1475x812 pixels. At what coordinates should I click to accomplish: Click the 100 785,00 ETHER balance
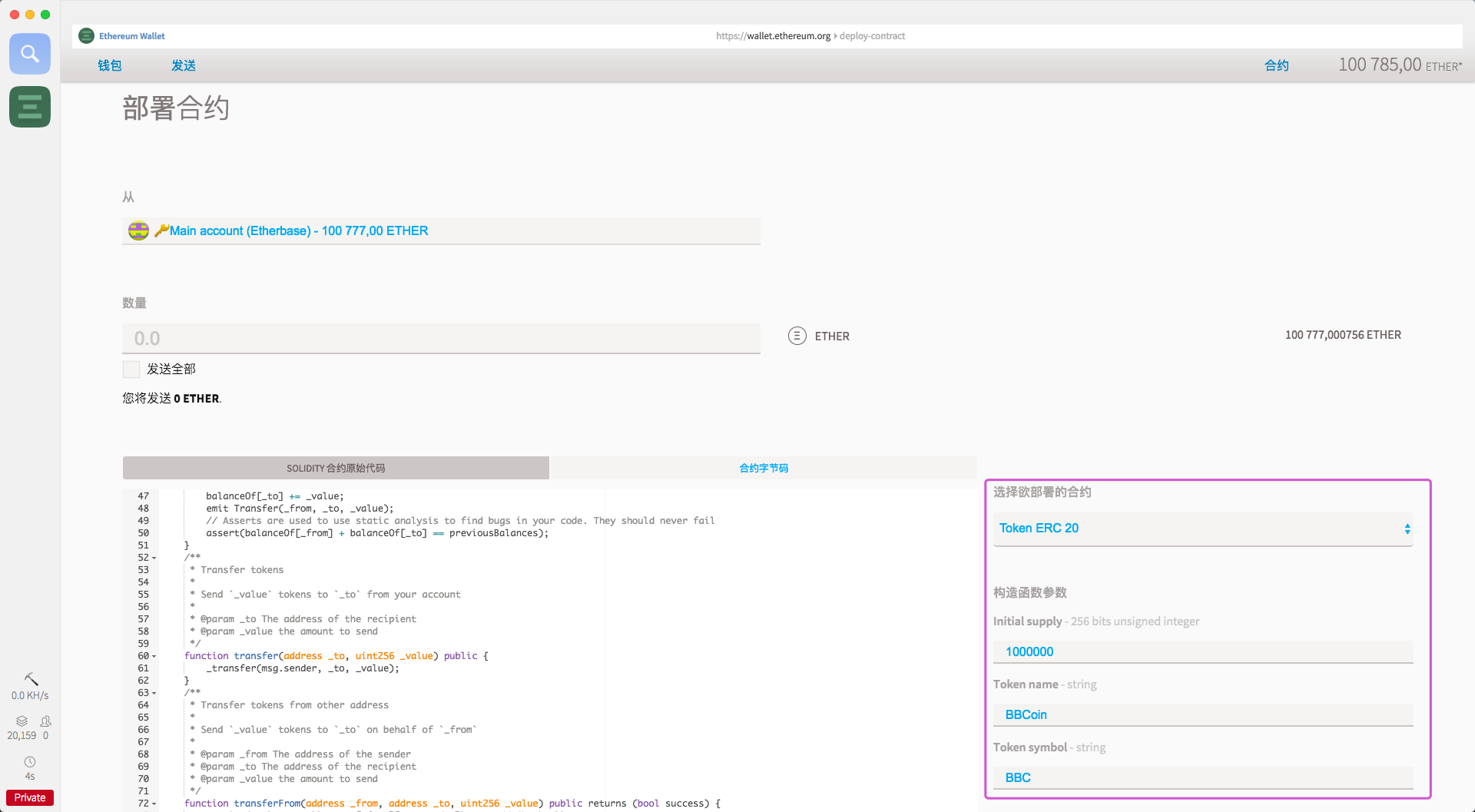(1400, 65)
